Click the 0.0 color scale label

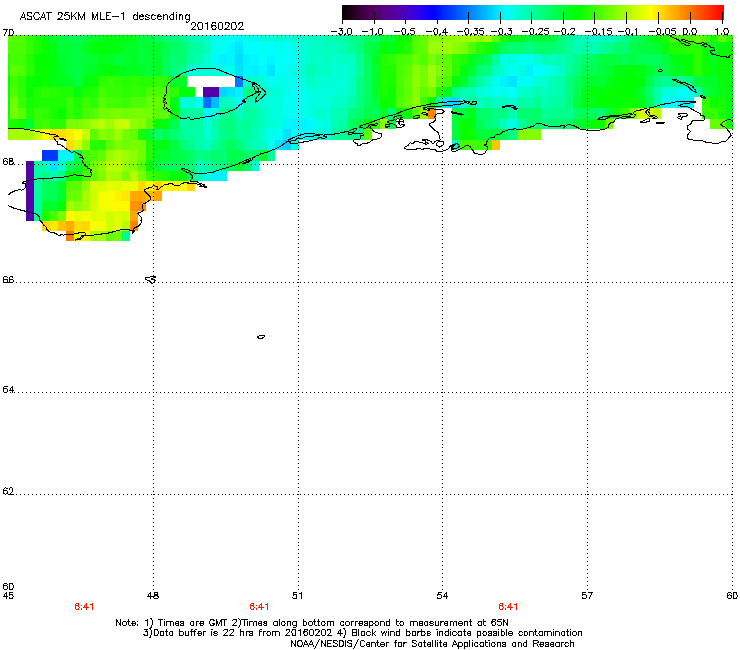(x=690, y=32)
